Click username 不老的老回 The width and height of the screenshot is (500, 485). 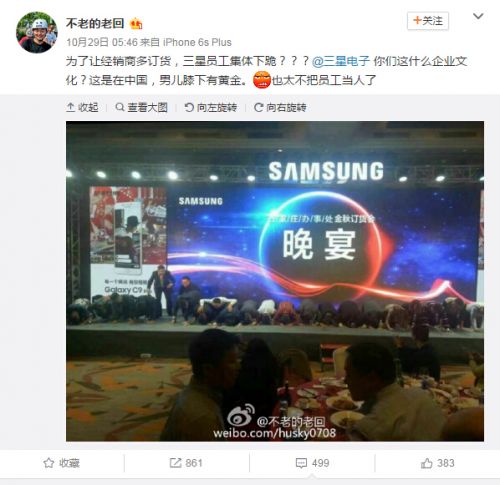click(x=95, y=23)
